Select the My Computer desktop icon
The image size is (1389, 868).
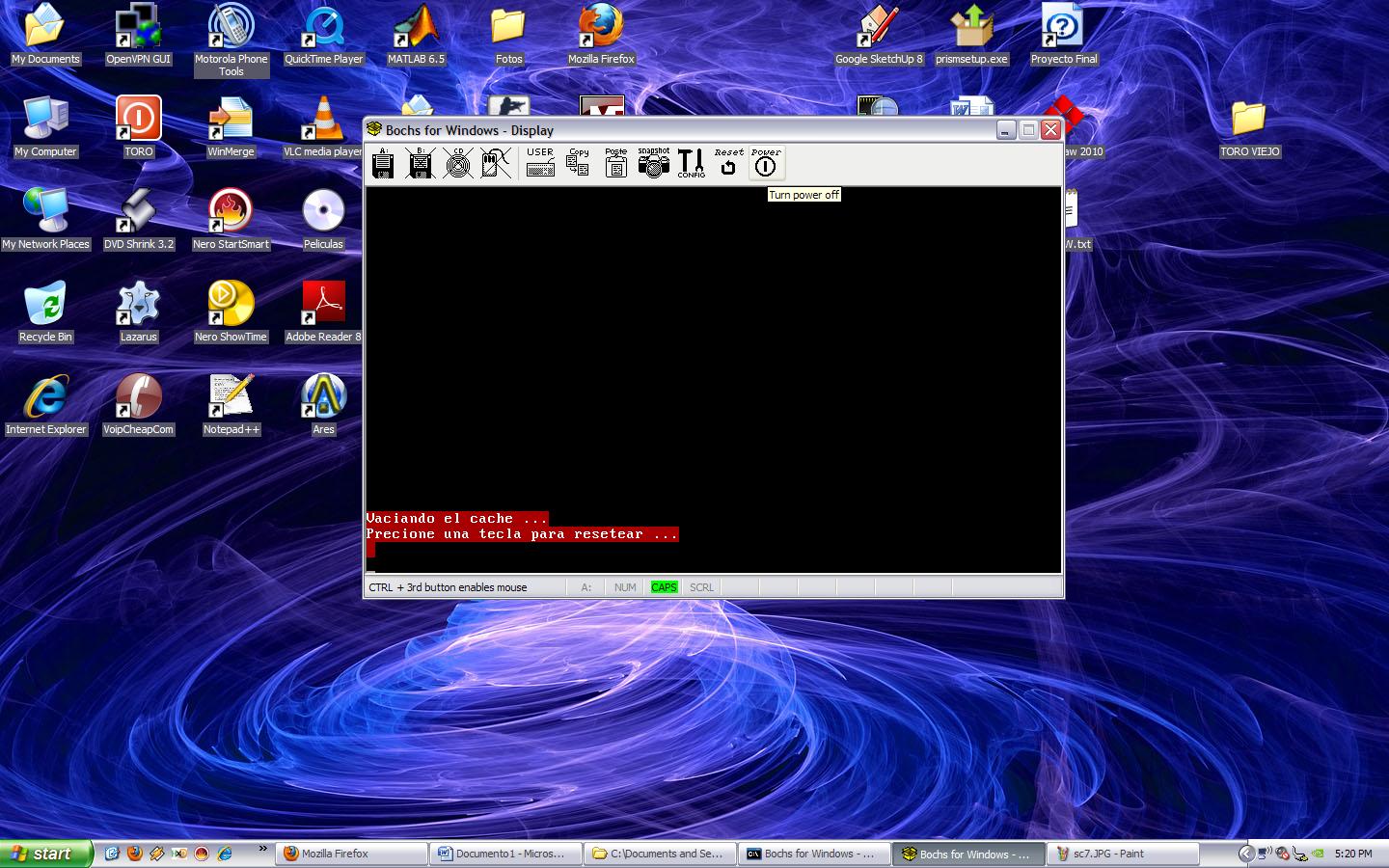click(x=45, y=127)
